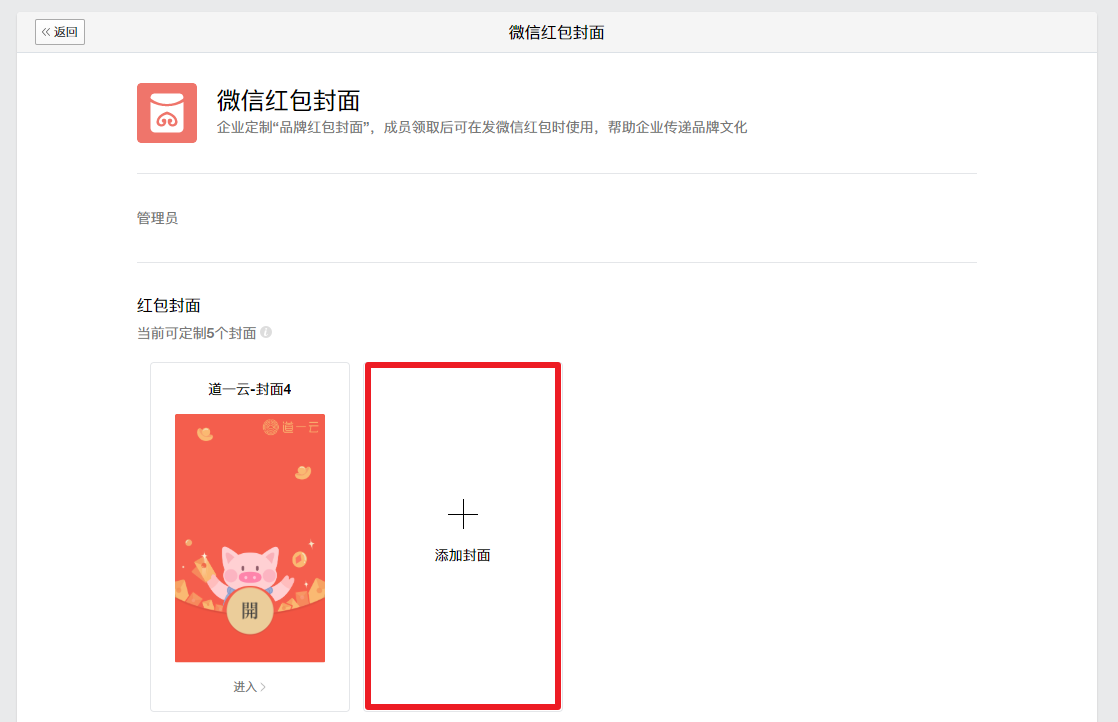Click the 微信红包封面 header bar title
1118x722 pixels.
(x=556, y=33)
